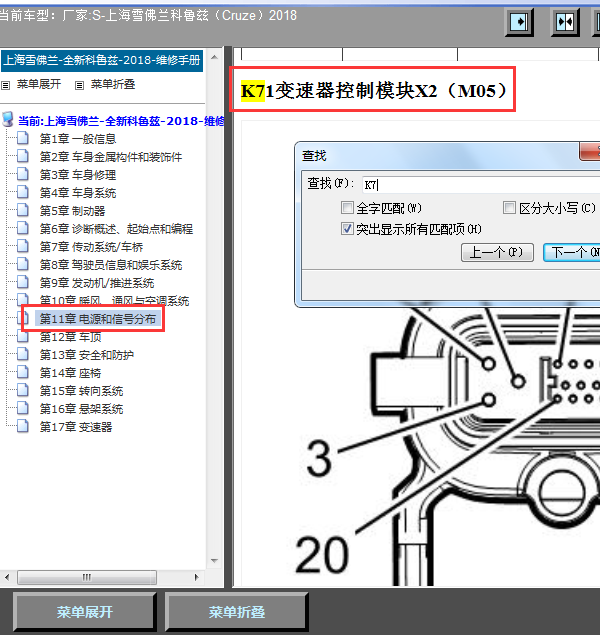Open 第7章 传动系统/车桥 chapter

tap(91, 247)
